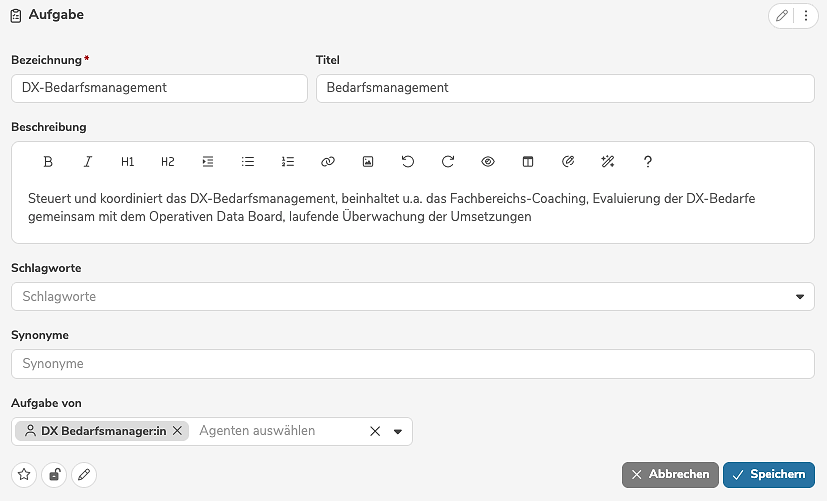Insert H1 heading in description

[x=128, y=161]
